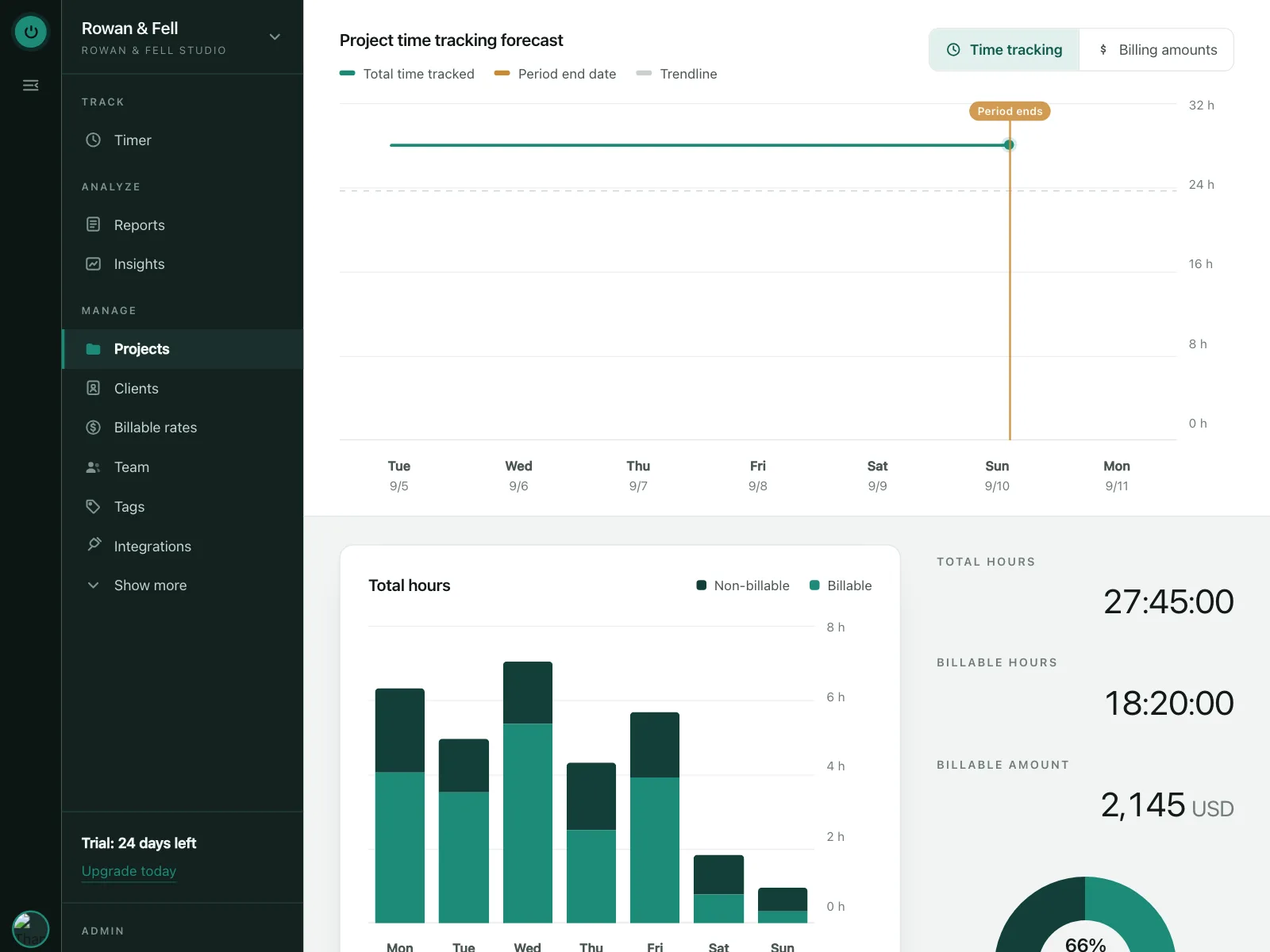
Task: Click the Tuesday bar in Total hours chart
Action: pyautogui.click(x=464, y=831)
